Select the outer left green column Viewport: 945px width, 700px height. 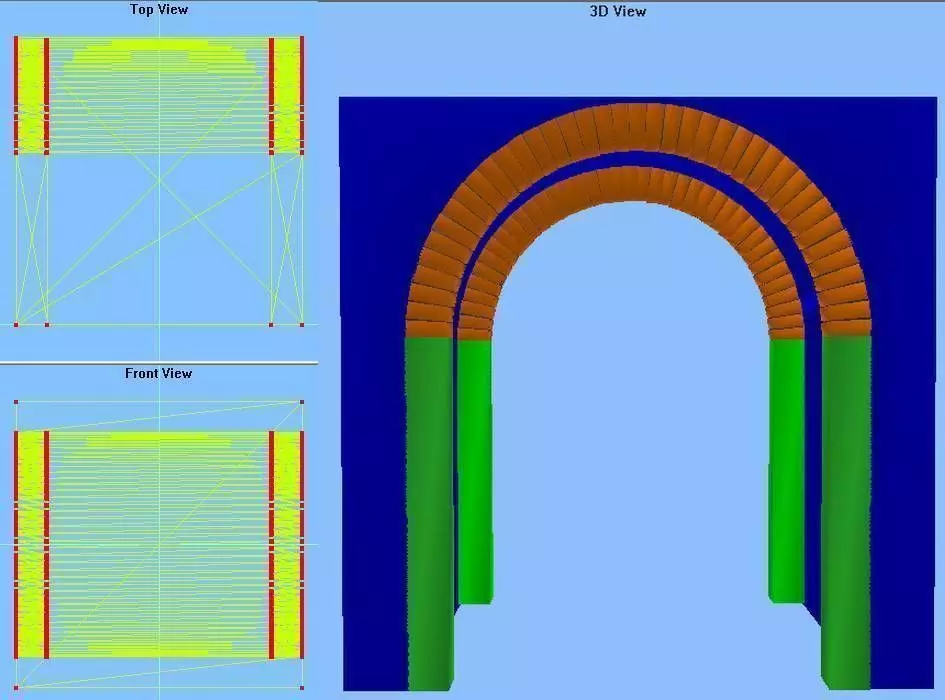click(x=430, y=512)
